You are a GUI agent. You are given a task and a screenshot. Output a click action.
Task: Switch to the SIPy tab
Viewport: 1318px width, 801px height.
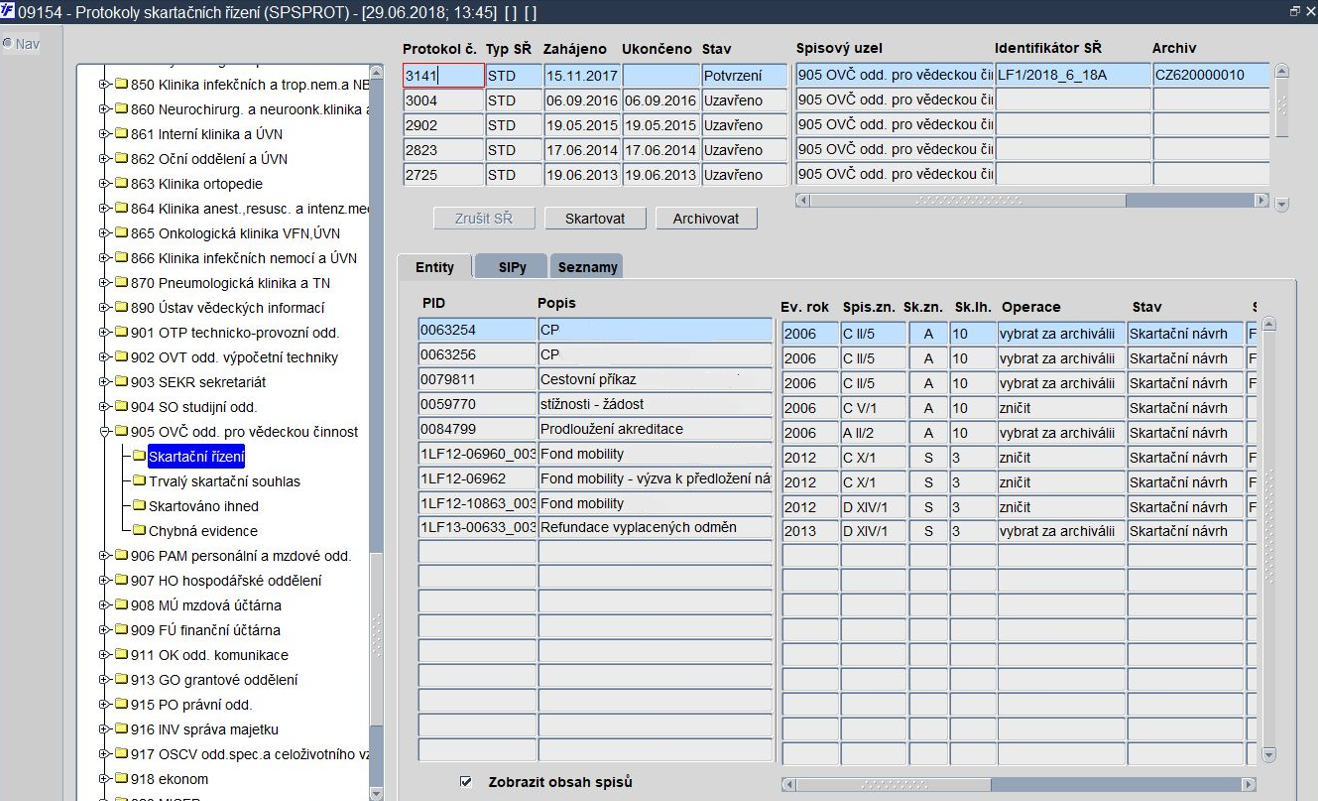[512, 267]
